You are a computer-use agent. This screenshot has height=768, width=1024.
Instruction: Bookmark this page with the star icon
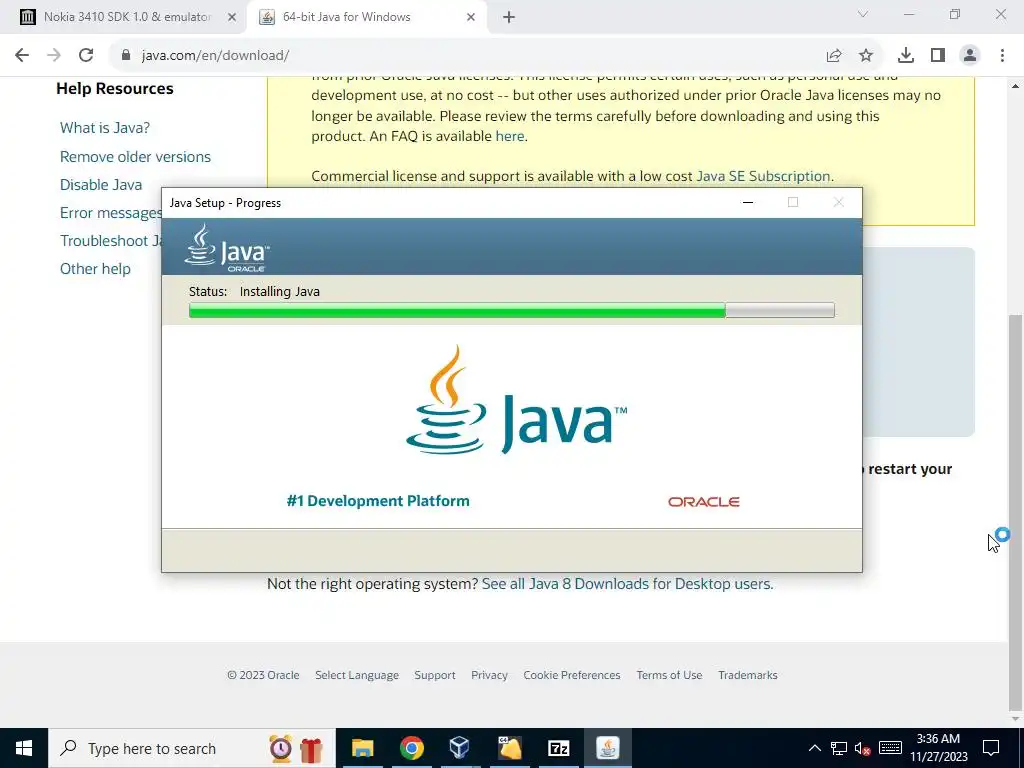tap(866, 56)
